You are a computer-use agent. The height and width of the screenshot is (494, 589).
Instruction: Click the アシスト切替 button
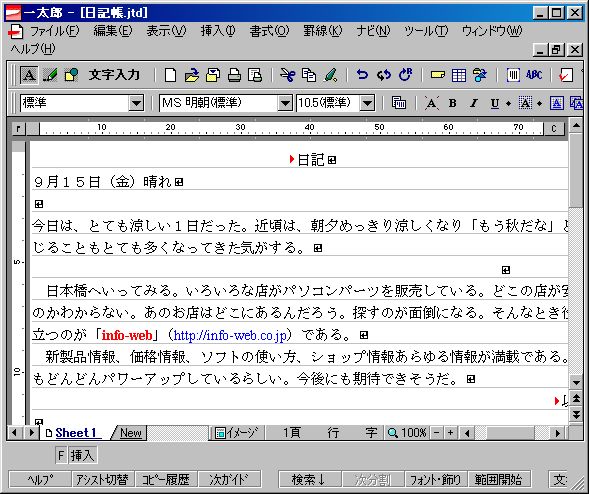[x=103, y=479]
